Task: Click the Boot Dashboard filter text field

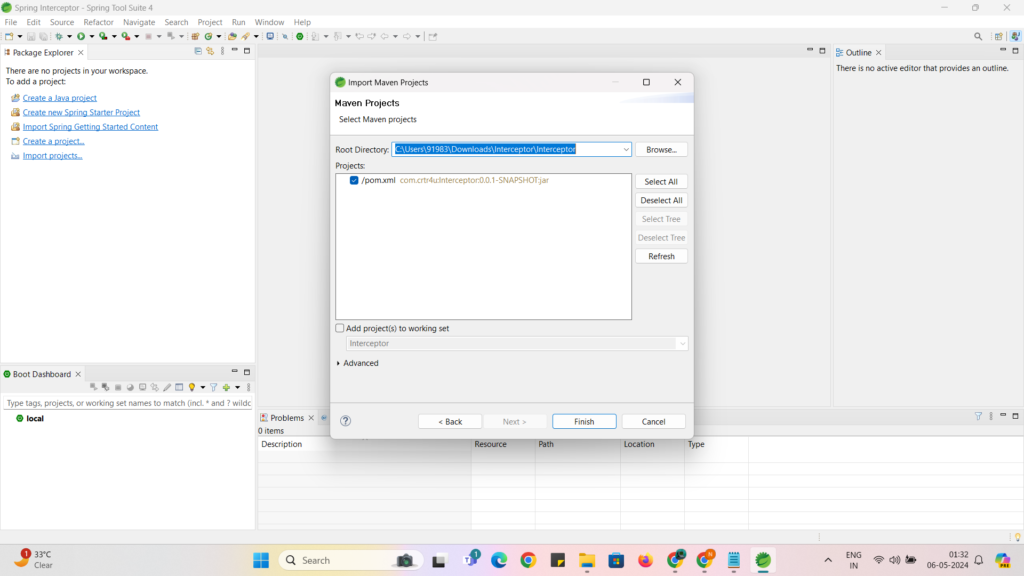Action: click(x=128, y=403)
